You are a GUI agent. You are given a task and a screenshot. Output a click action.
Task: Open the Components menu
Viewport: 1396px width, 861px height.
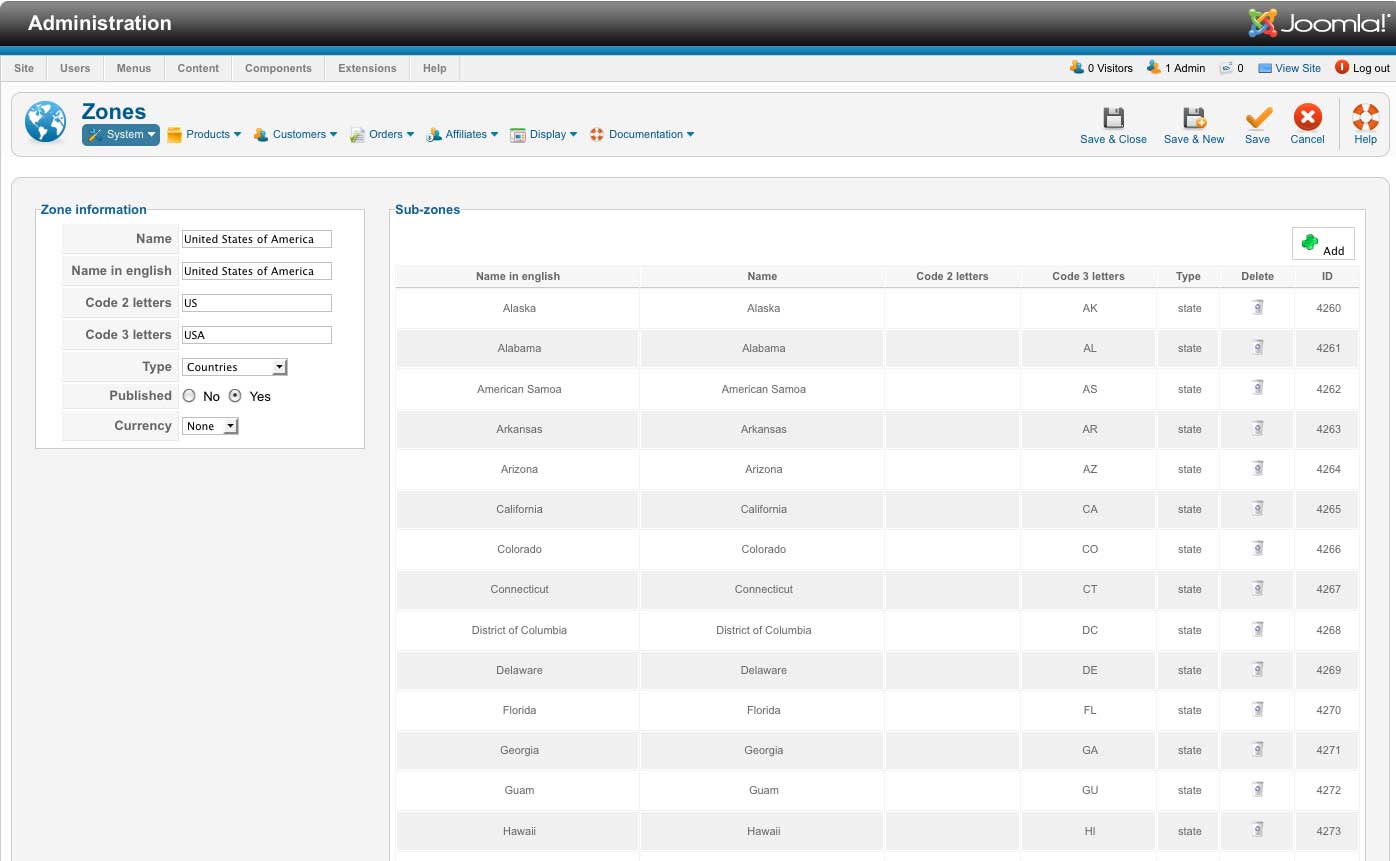click(x=278, y=68)
